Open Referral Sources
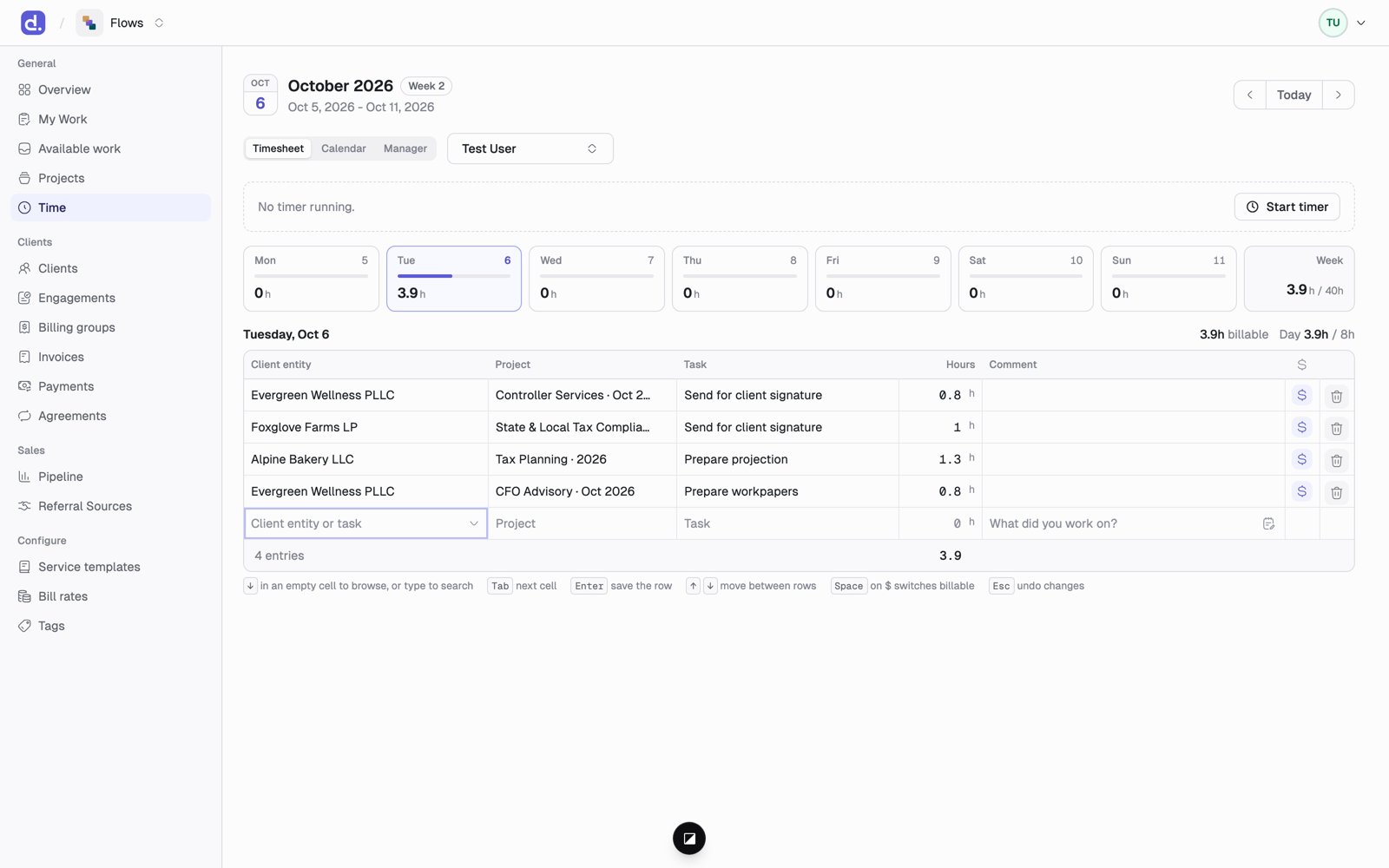Image resolution: width=1389 pixels, height=868 pixels. pos(110,506)
